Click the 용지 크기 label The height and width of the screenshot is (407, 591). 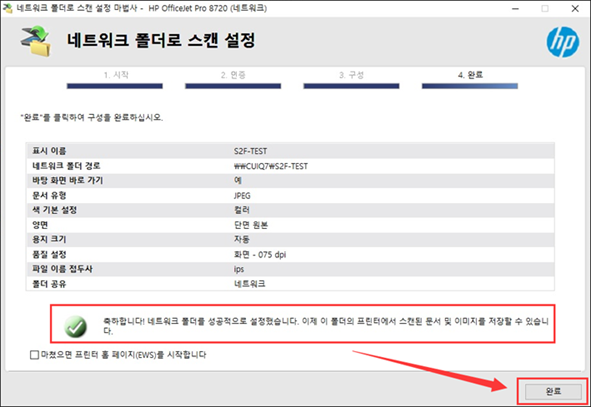point(49,239)
